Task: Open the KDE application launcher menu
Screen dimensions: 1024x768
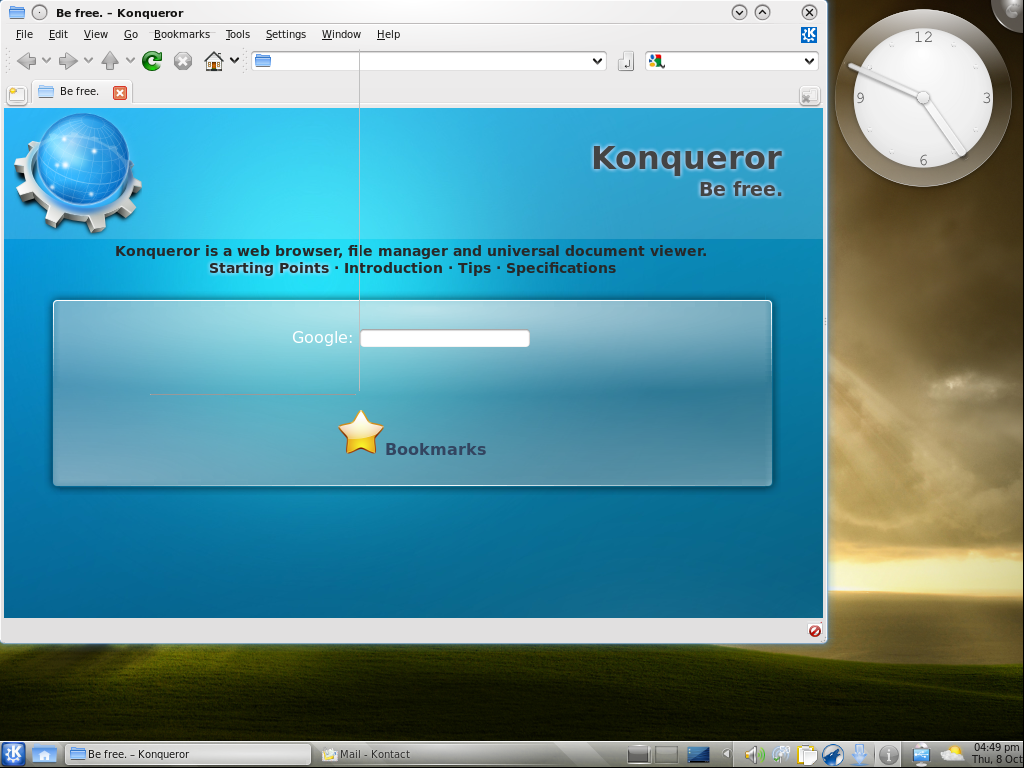Action: pyautogui.click(x=14, y=754)
